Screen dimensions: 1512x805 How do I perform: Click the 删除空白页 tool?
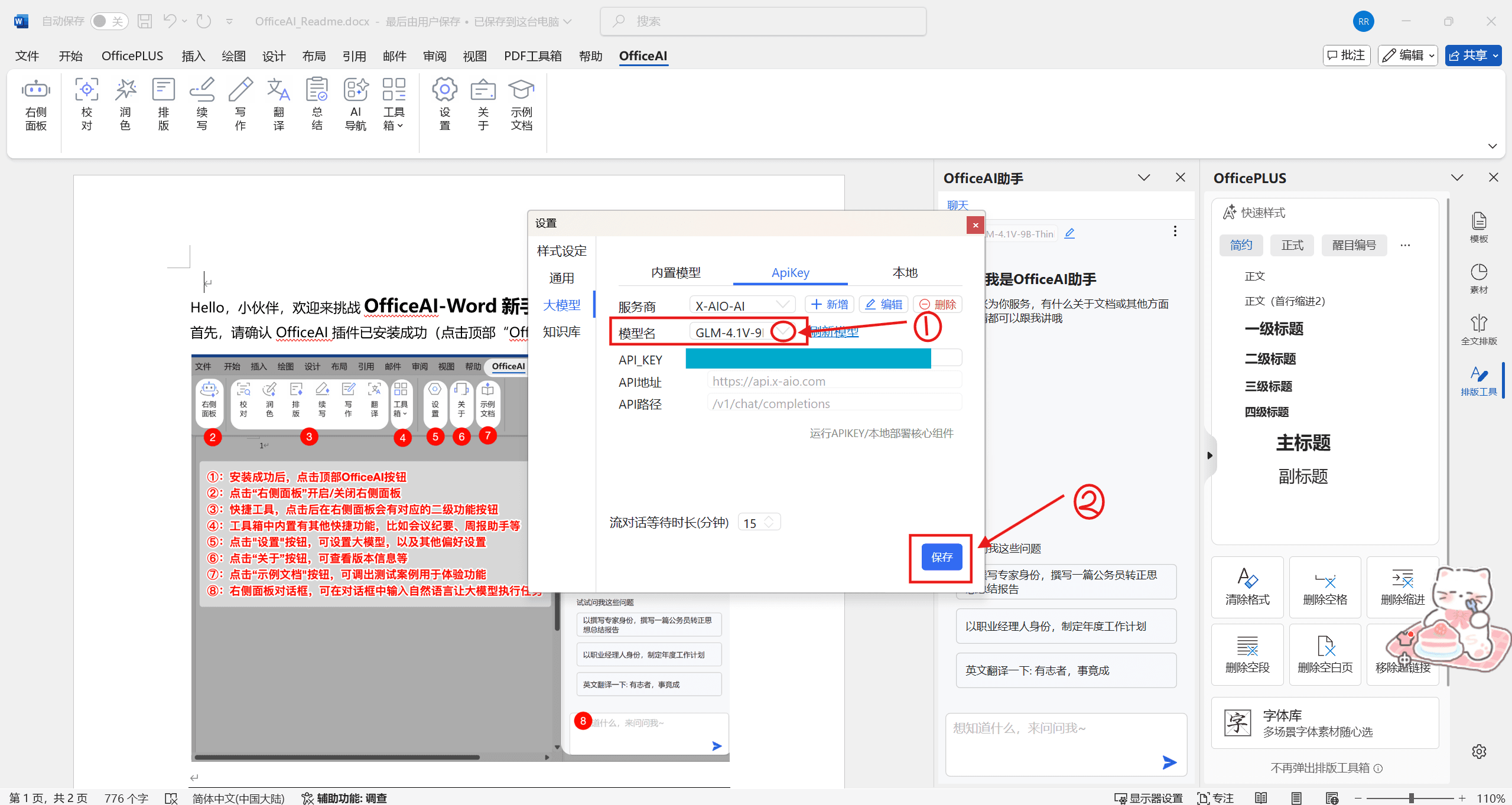tap(1325, 654)
